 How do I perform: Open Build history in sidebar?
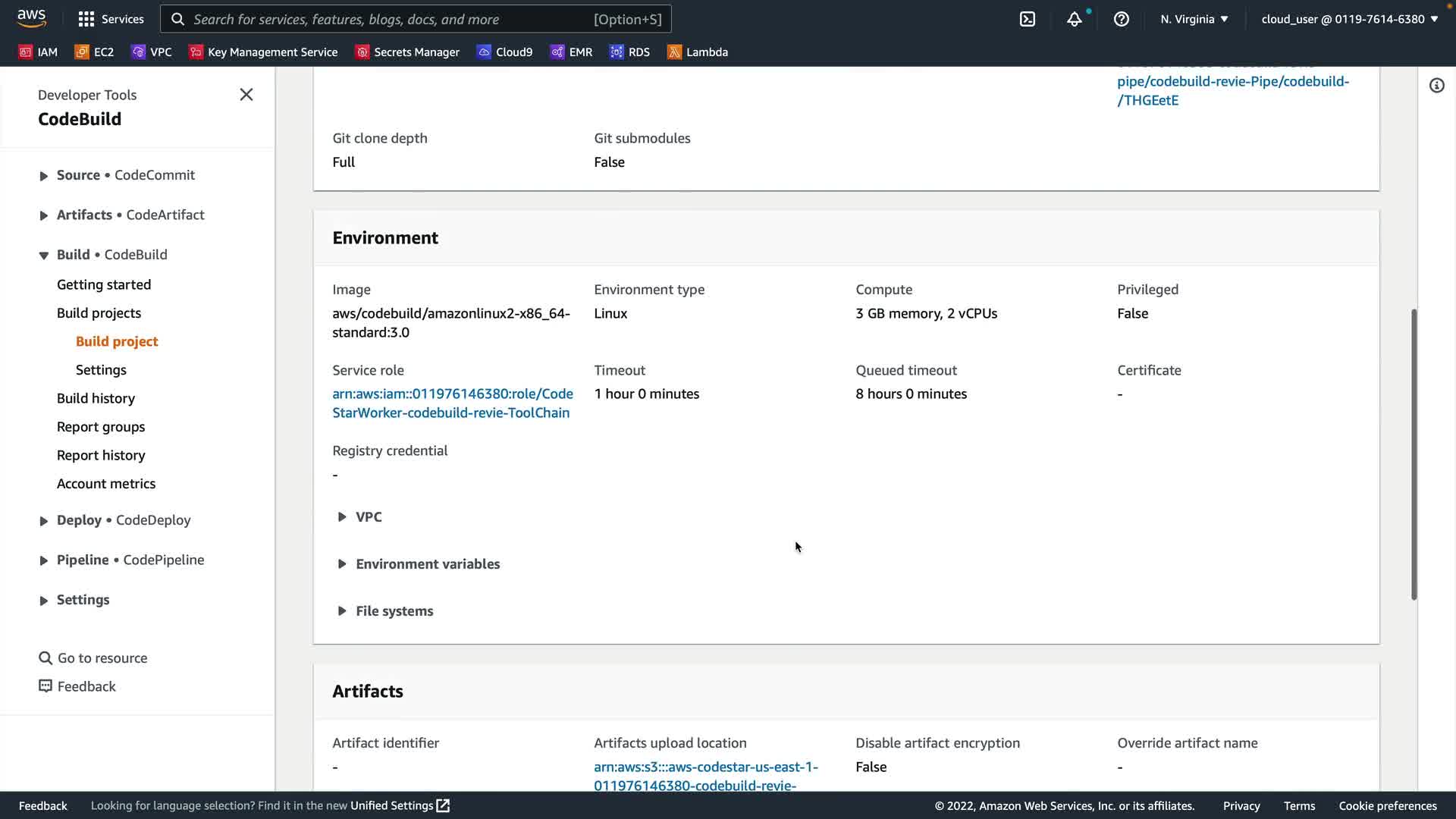(x=96, y=398)
